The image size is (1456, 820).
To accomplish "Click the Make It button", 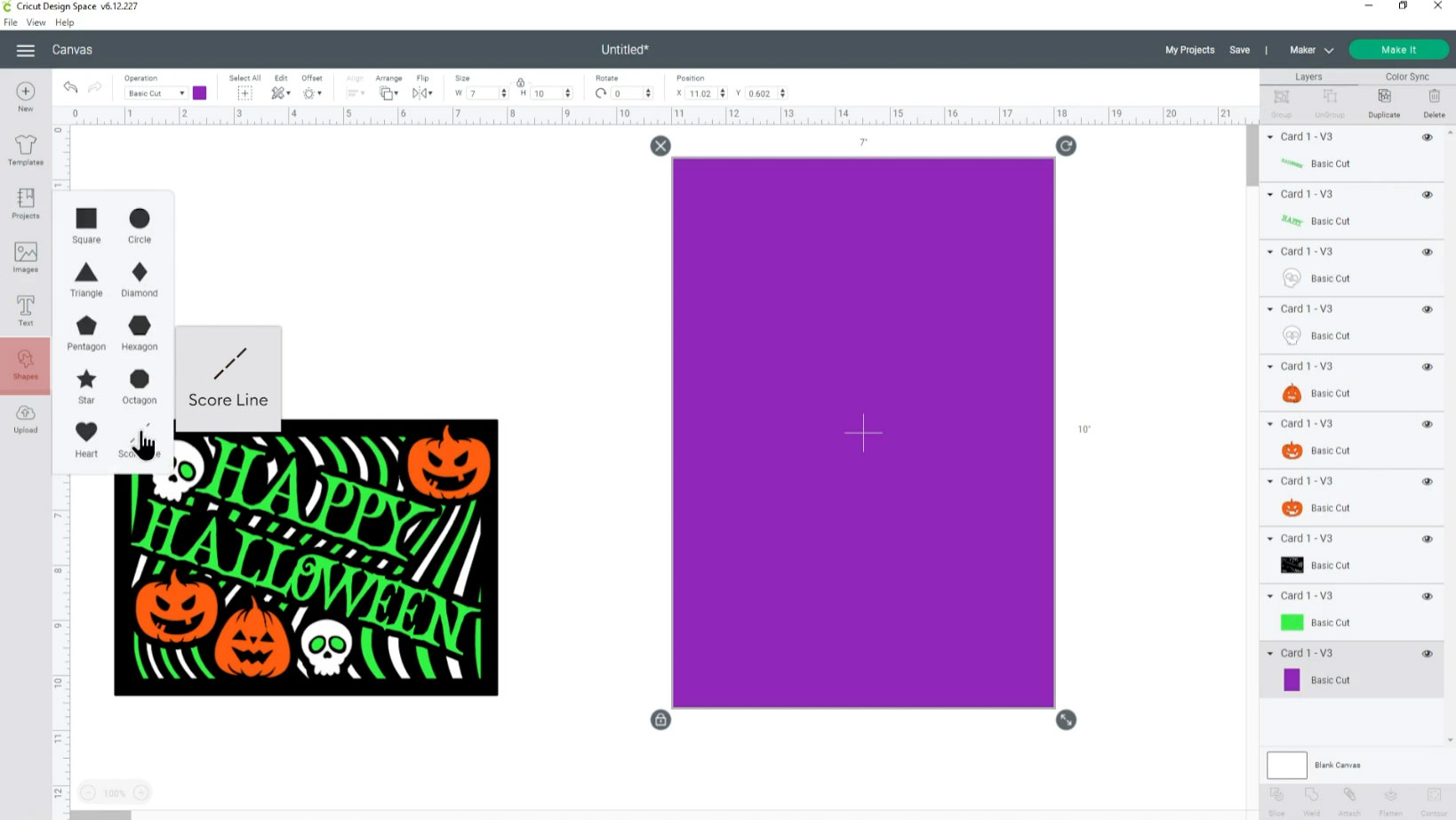I will [x=1398, y=50].
